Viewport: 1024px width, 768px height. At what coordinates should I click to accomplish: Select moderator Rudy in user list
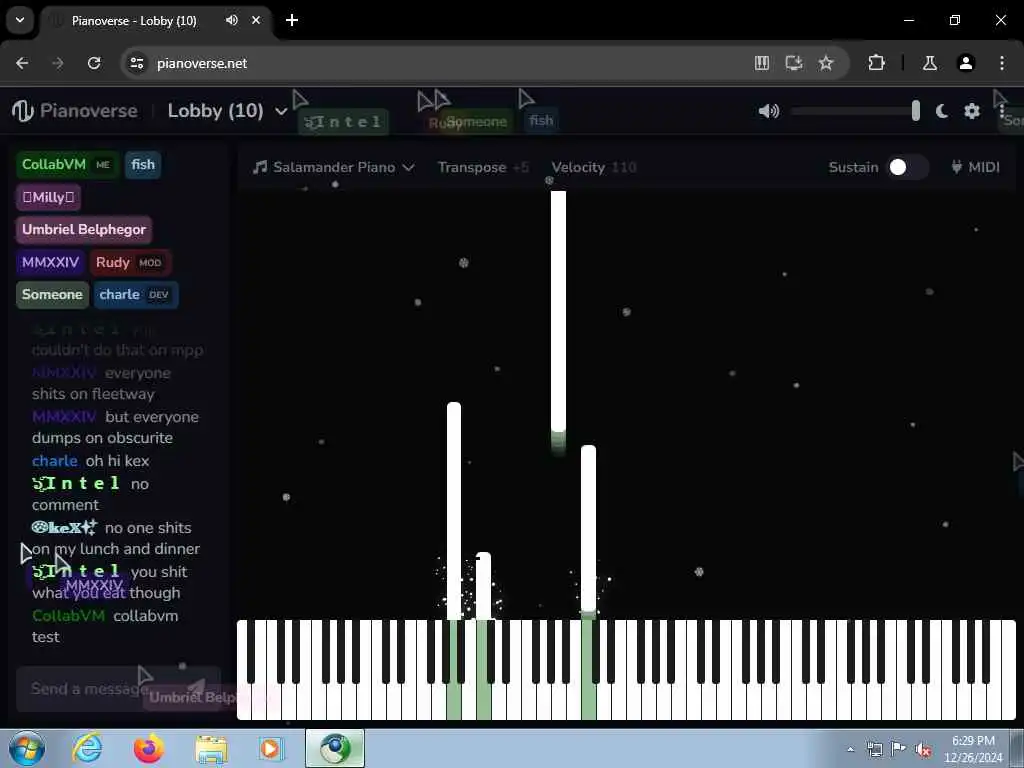(129, 263)
